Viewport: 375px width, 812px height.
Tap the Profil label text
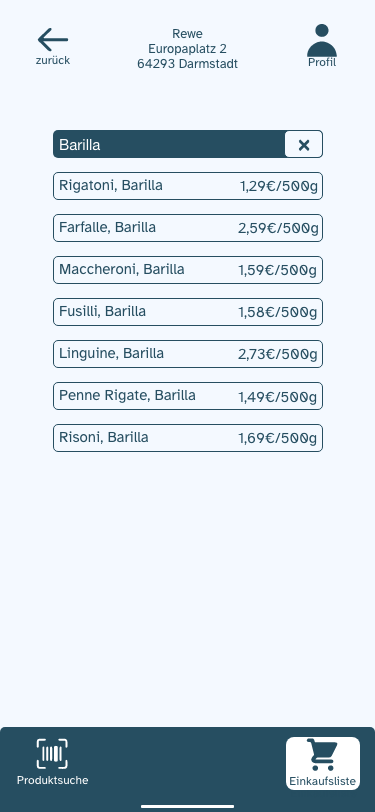coord(322,63)
